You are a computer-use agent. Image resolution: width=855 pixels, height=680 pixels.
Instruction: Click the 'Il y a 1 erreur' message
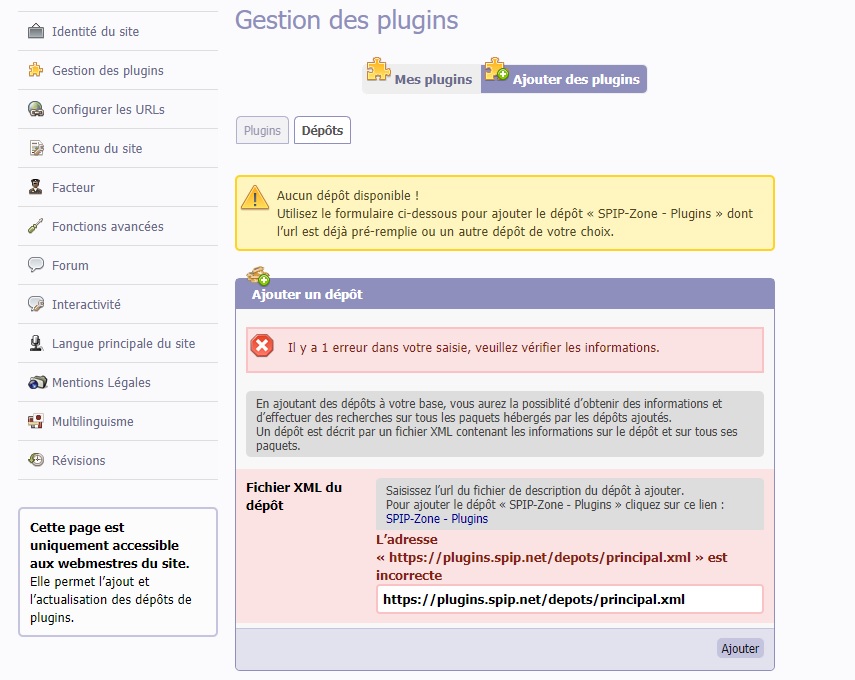click(473, 347)
